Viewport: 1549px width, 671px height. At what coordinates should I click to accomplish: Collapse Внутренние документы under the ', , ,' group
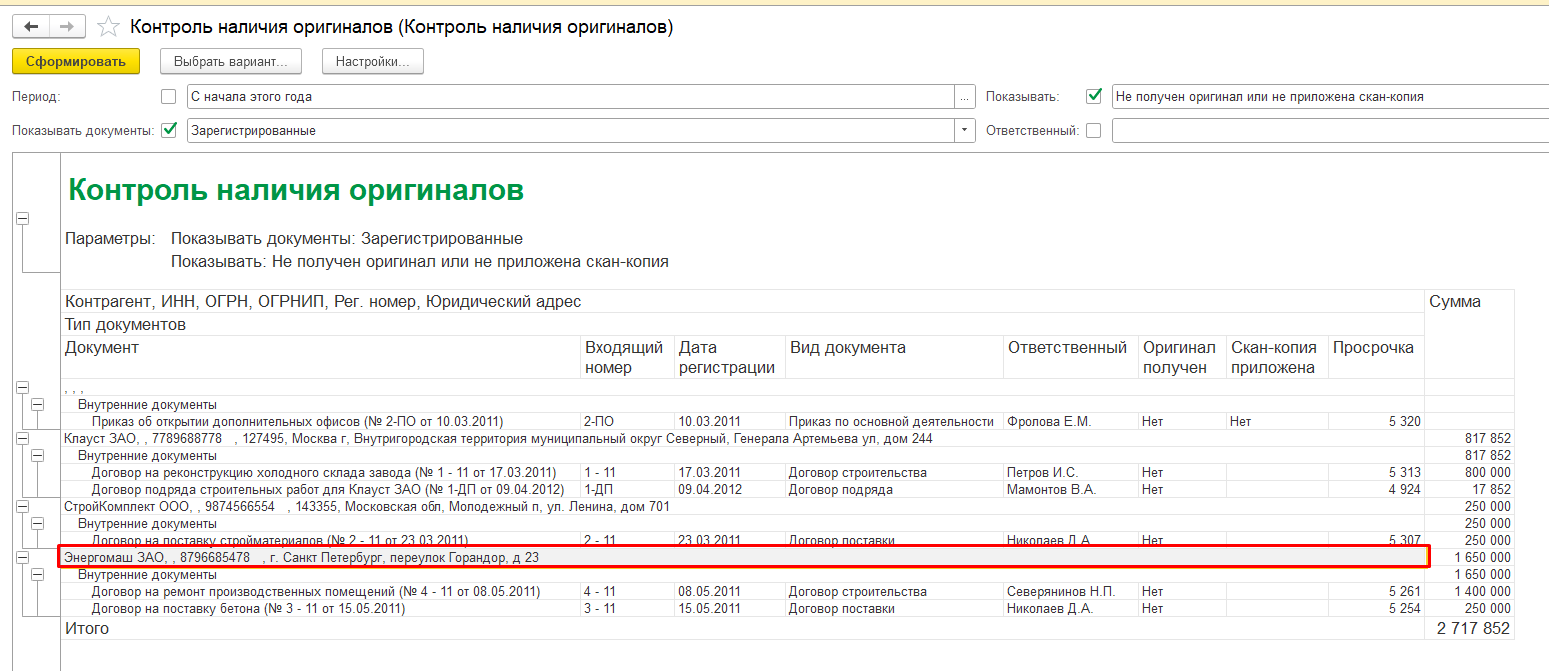click(37, 404)
